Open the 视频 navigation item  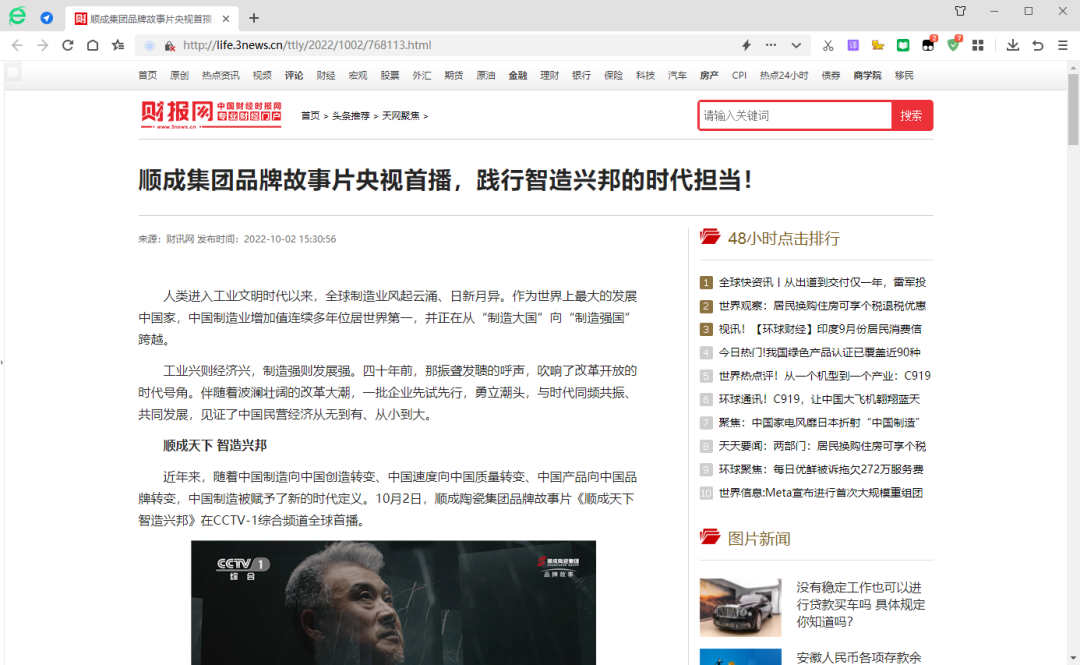(262, 76)
